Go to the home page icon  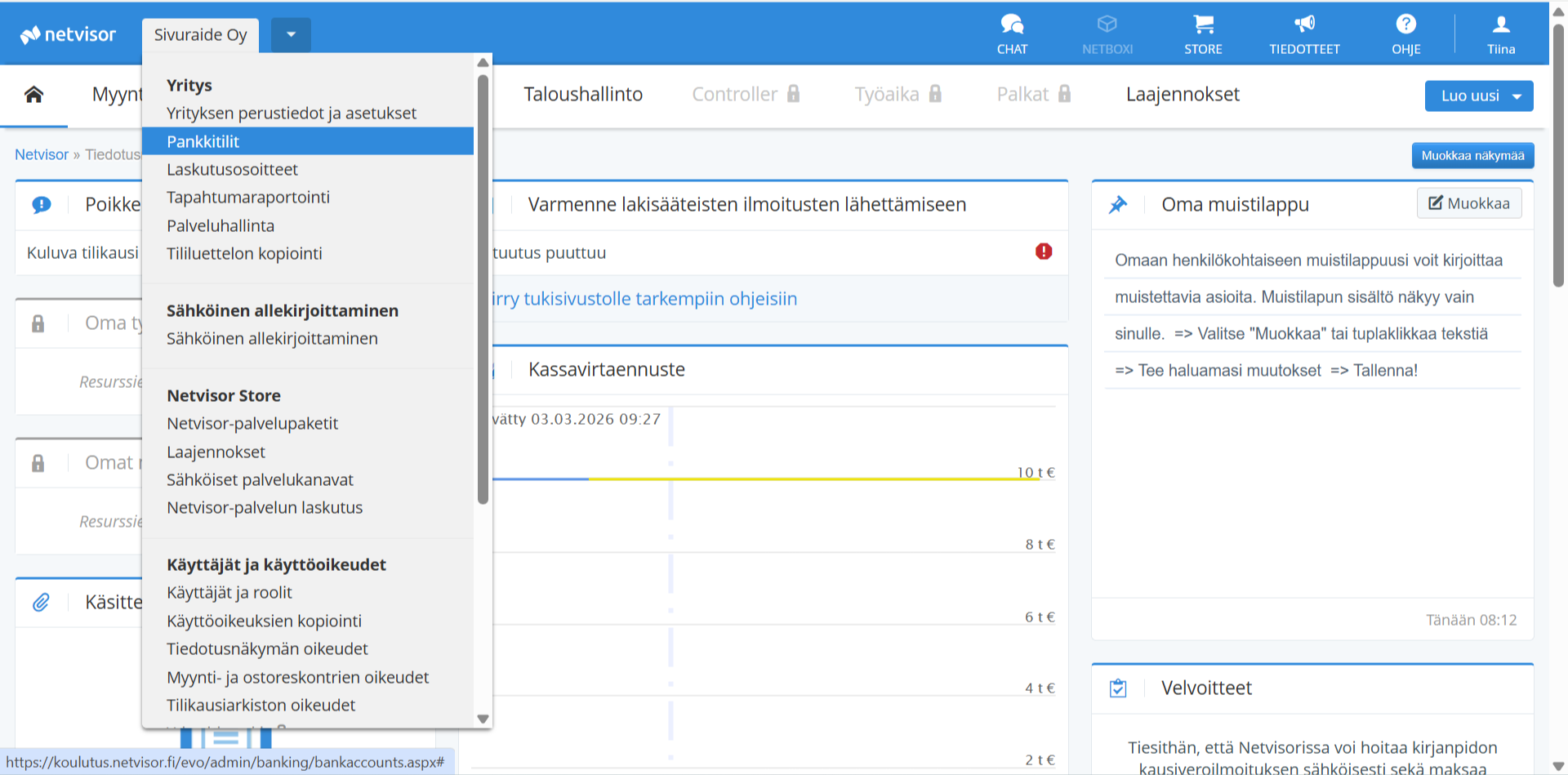(33, 95)
